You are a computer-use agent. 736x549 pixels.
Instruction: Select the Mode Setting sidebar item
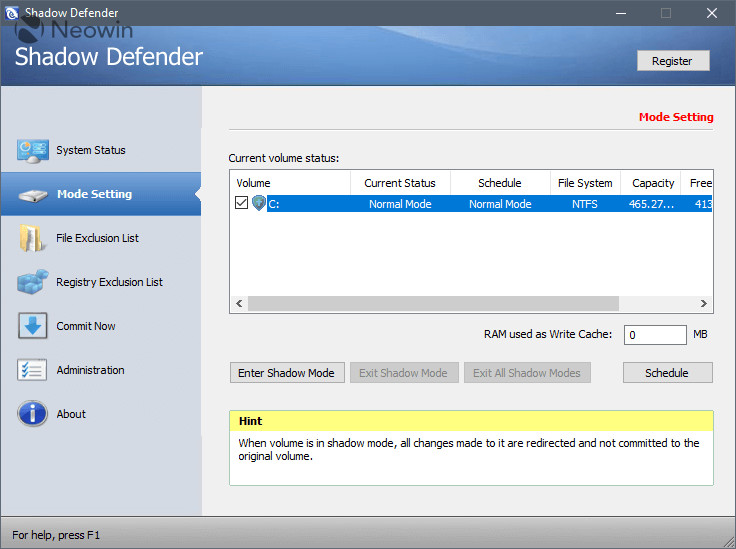[x=101, y=194]
